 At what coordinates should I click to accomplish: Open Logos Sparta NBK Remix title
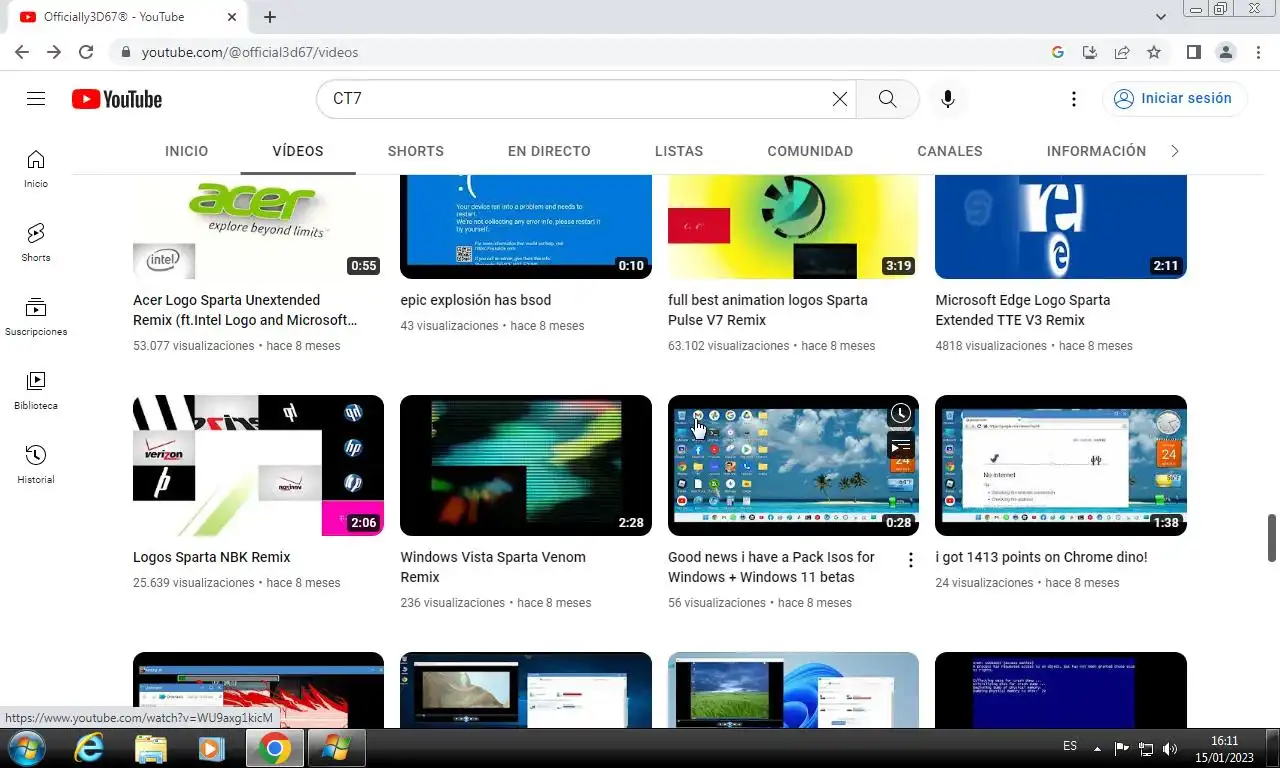pyautogui.click(x=212, y=557)
